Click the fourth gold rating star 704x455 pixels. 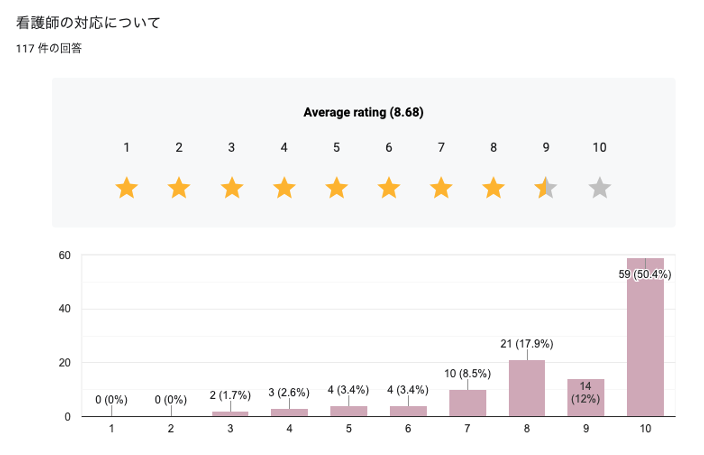coord(284,187)
